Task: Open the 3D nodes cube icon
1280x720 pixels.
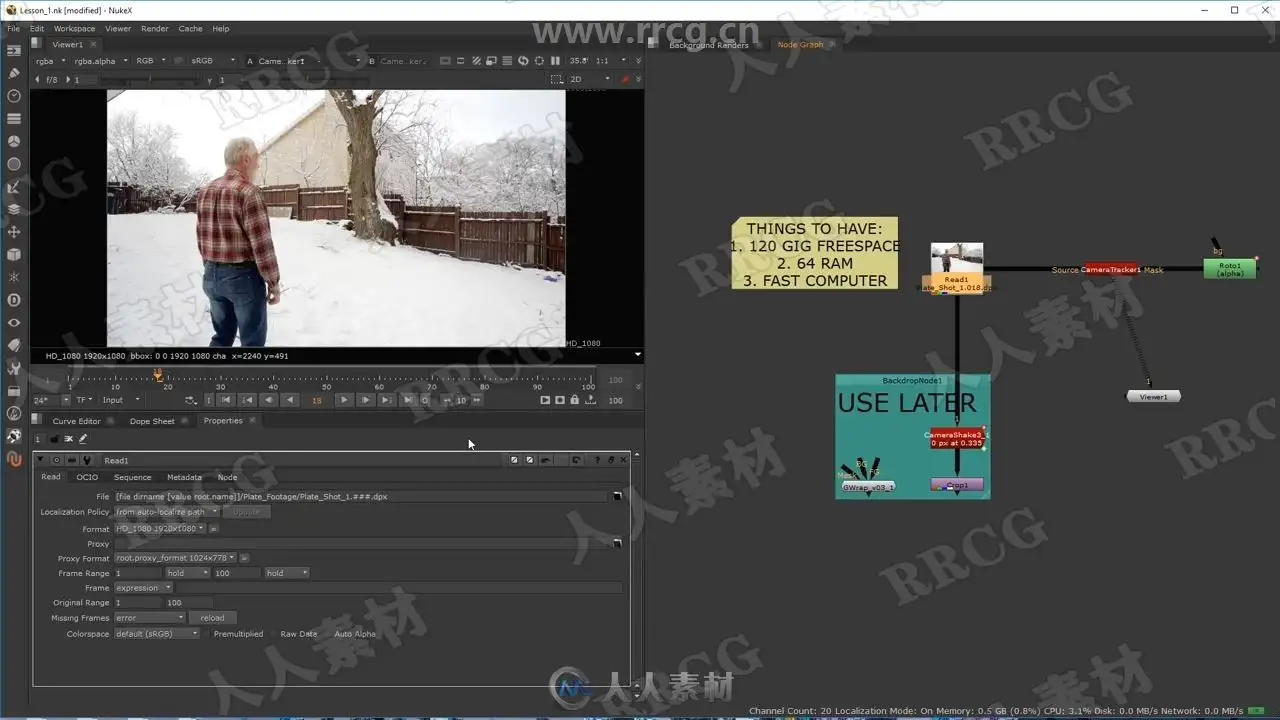Action: tap(14, 254)
